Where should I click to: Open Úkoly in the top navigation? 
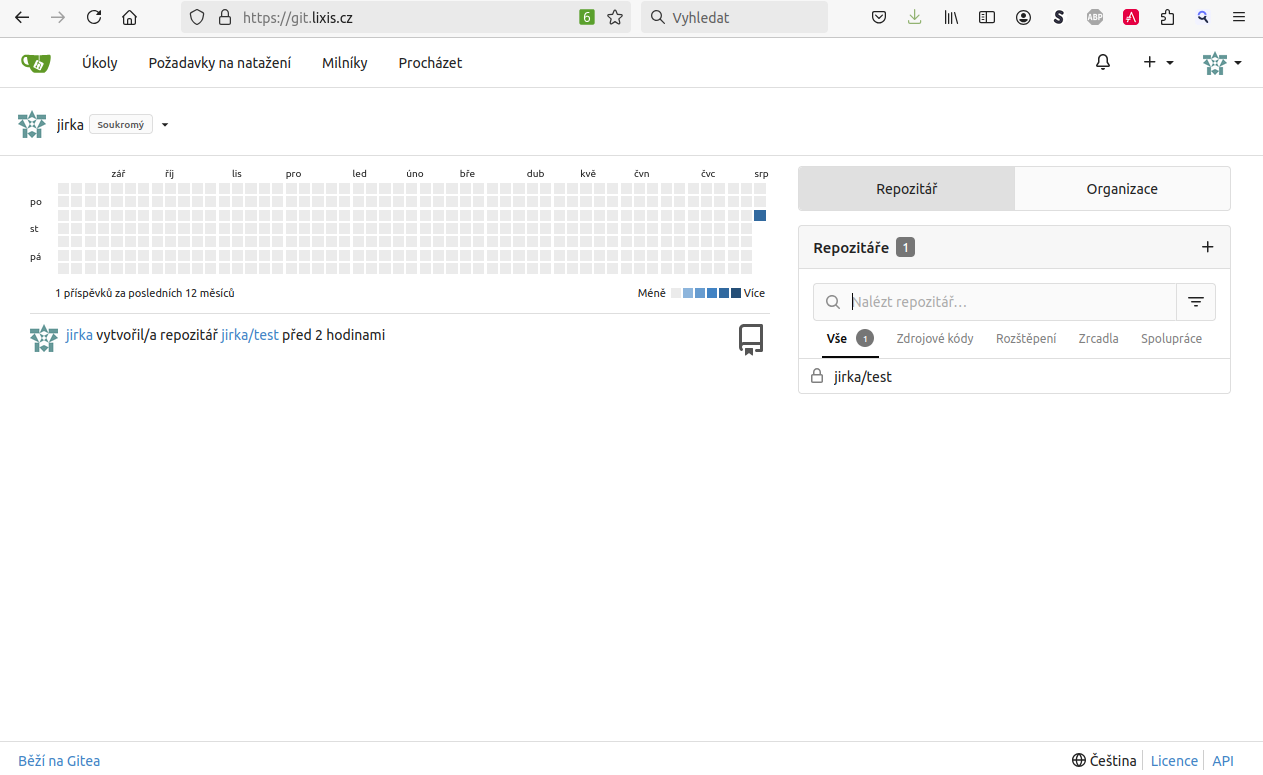point(100,63)
